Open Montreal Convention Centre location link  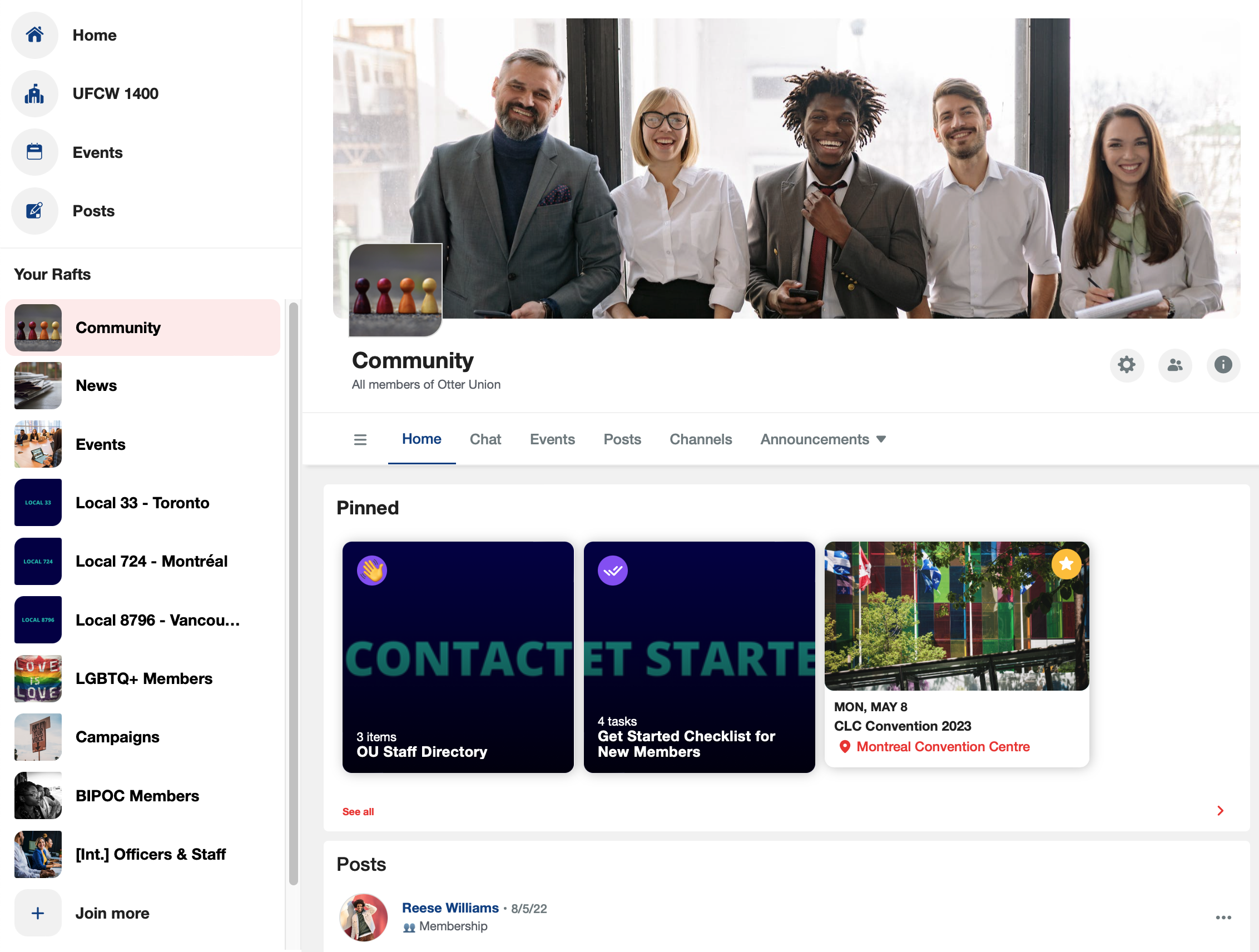[943, 747]
